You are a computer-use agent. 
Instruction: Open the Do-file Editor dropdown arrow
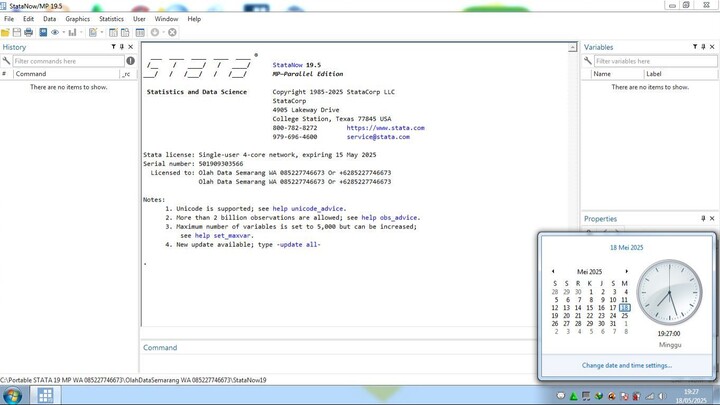pos(101,32)
